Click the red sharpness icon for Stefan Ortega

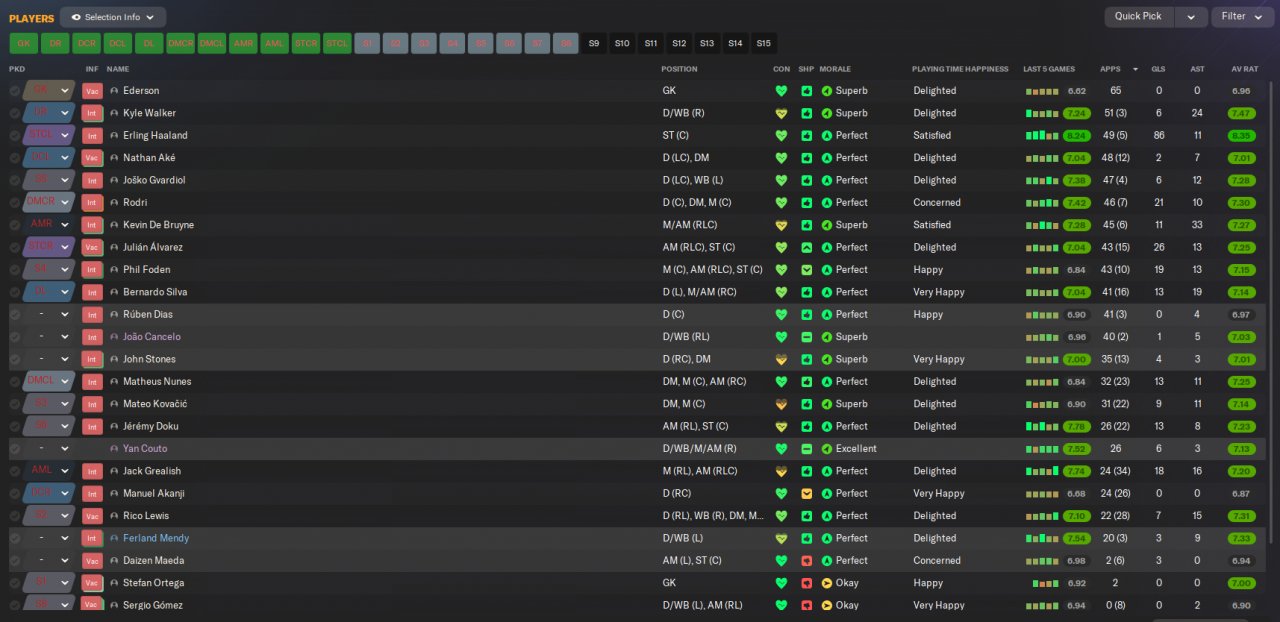[x=806, y=583]
